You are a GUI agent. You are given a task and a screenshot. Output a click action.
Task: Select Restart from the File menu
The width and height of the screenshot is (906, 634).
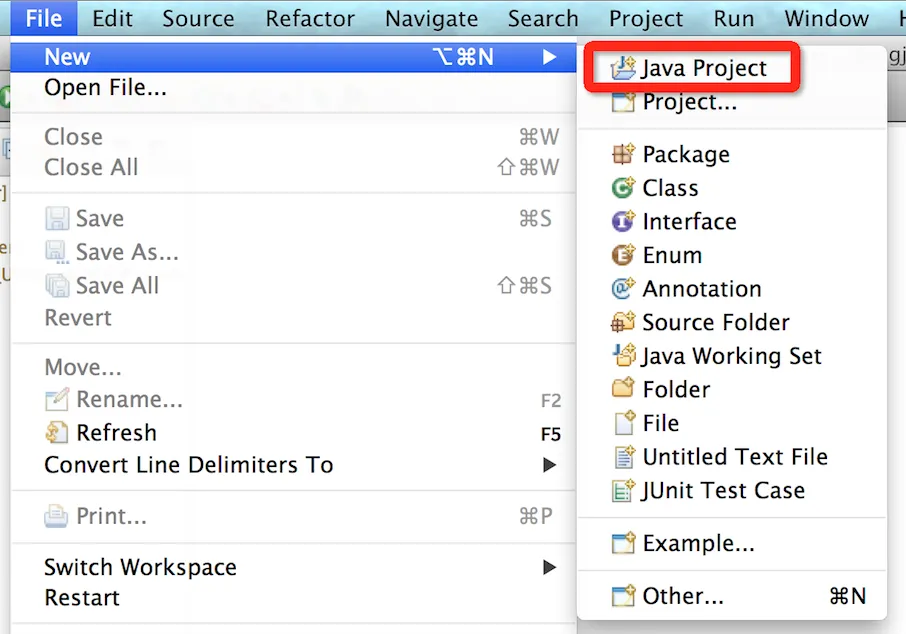pos(82,598)
